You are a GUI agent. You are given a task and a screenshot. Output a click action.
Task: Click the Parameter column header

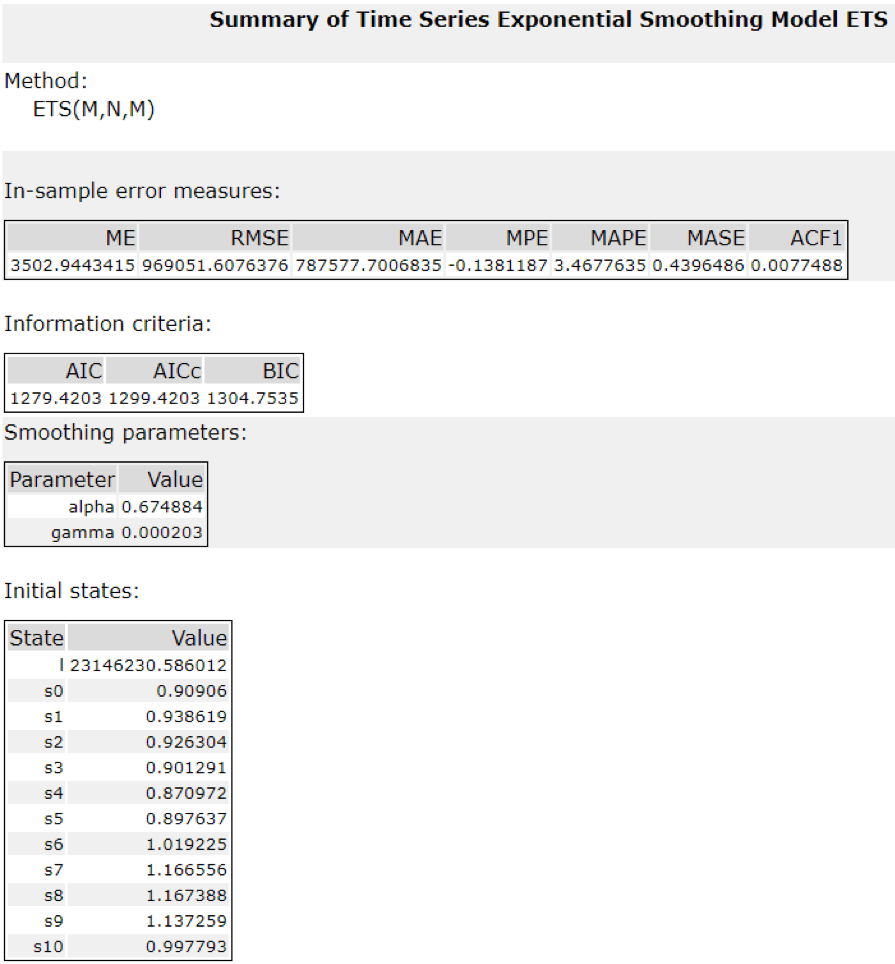coord(62,479)
